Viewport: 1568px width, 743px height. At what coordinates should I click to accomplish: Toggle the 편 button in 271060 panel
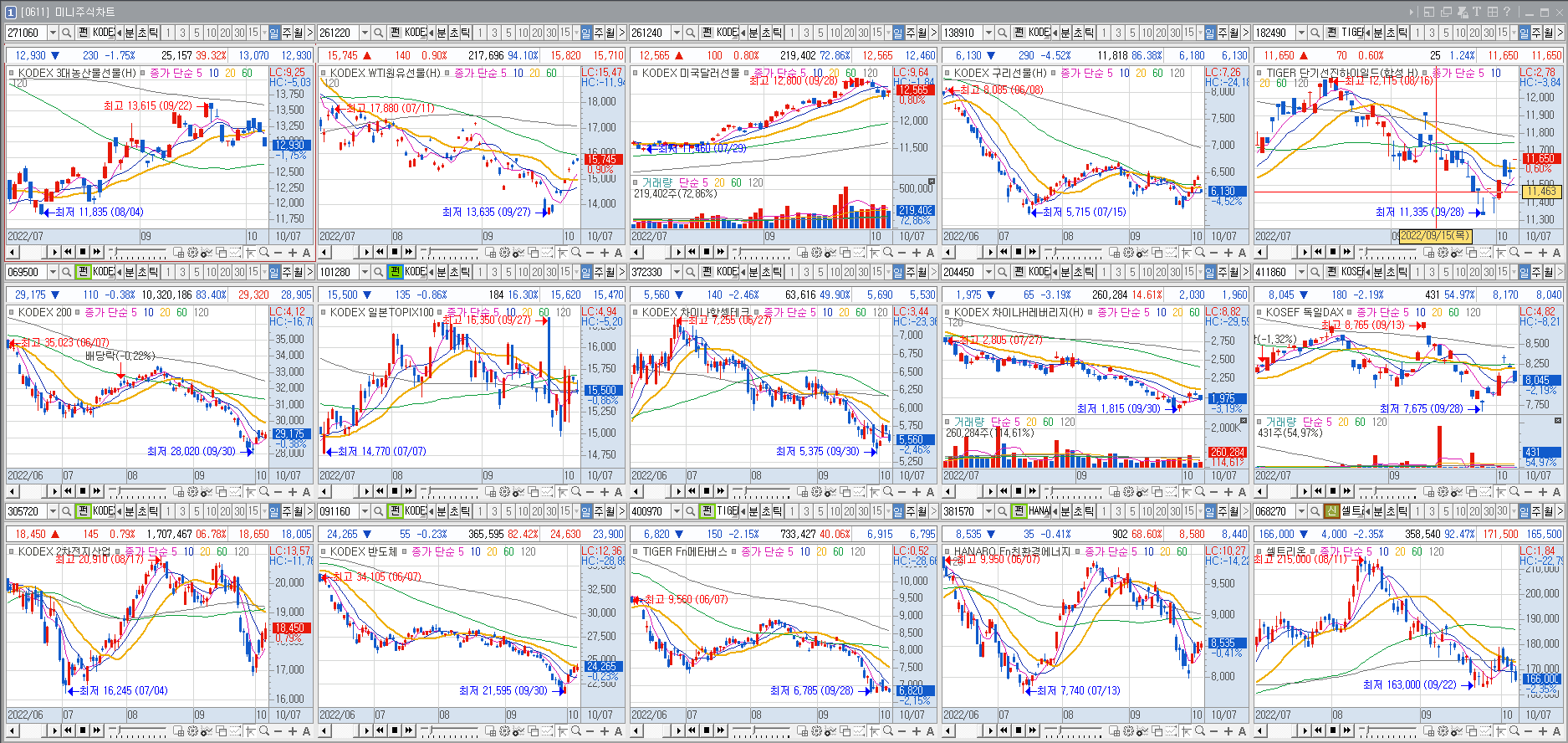click(x=83, y=33)
